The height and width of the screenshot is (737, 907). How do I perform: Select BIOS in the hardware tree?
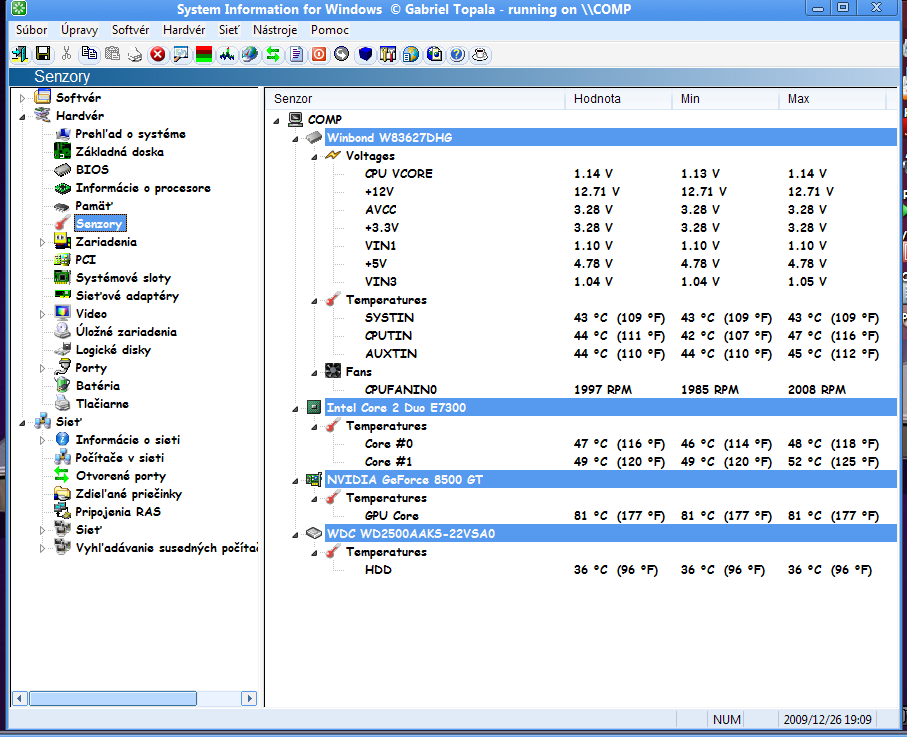pos(92,170)
